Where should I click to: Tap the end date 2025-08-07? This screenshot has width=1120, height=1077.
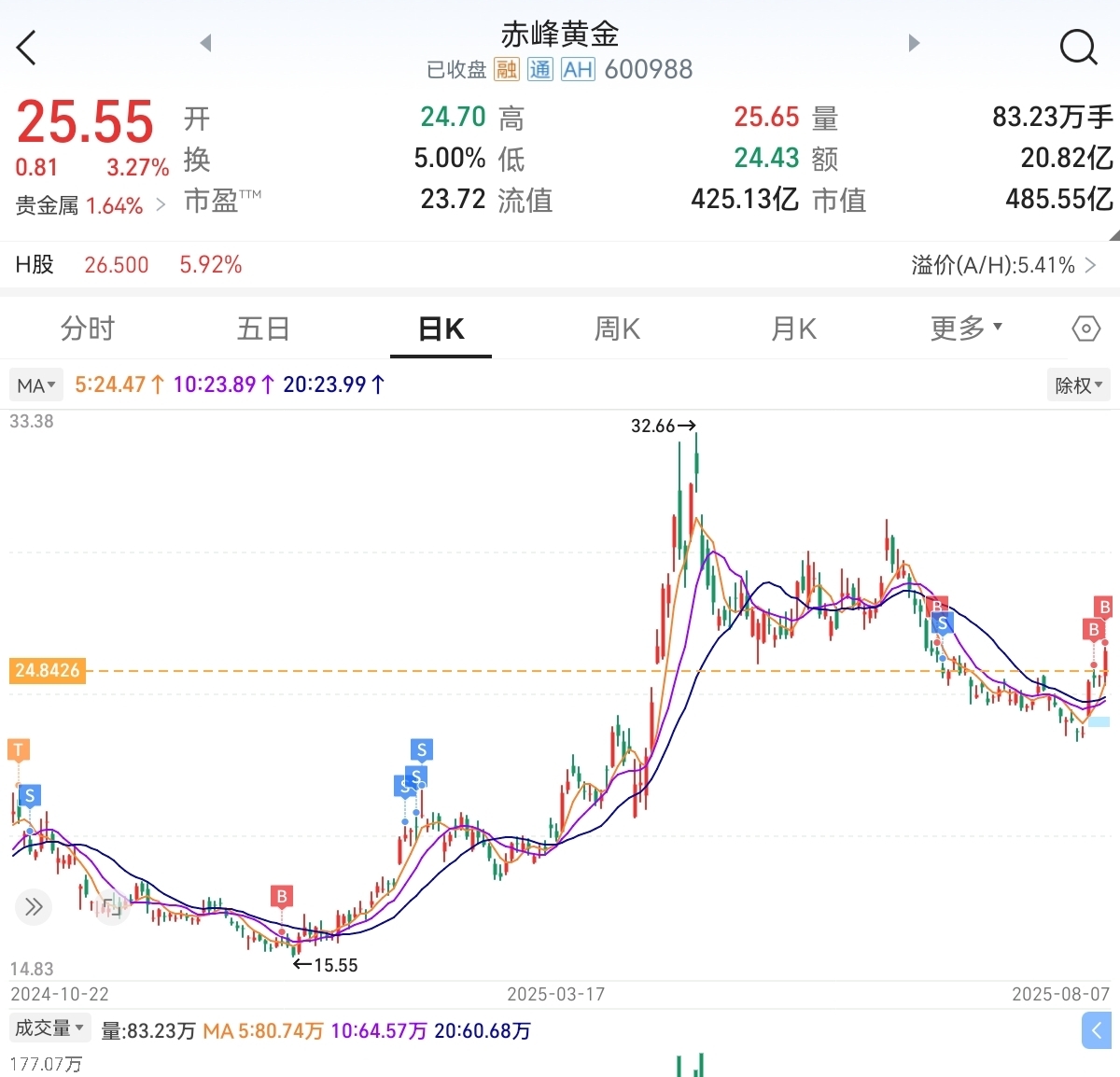pyautogui.click(x=1061, y=994)
